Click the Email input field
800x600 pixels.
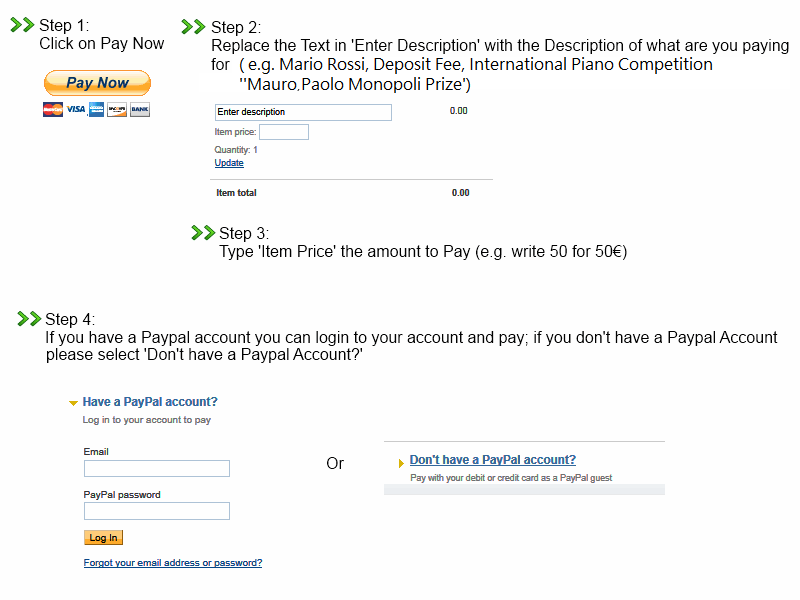pos(157,468)
